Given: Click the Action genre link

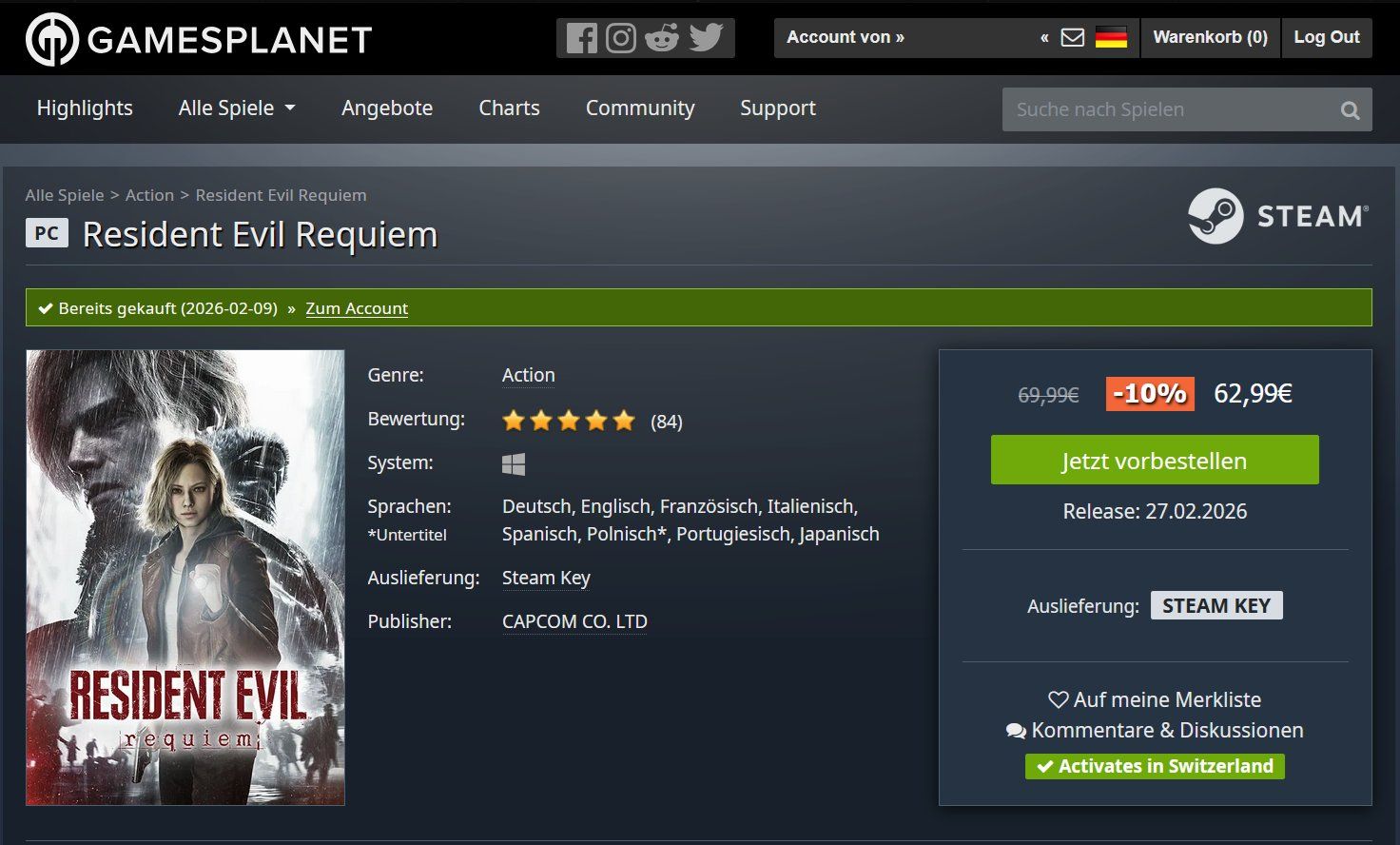Looking at the screenshot, I should pos(529,375).
